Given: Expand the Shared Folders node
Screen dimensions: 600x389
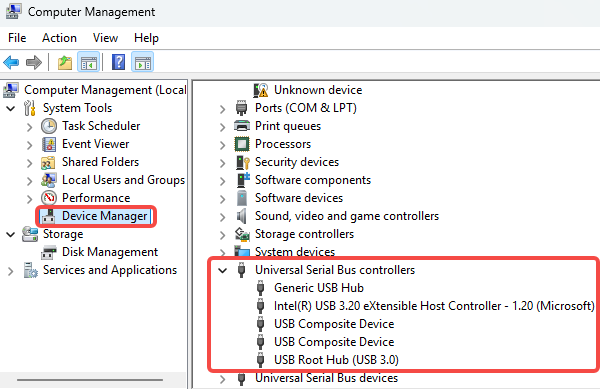Looking at the screenshot, I should (29, 163).
